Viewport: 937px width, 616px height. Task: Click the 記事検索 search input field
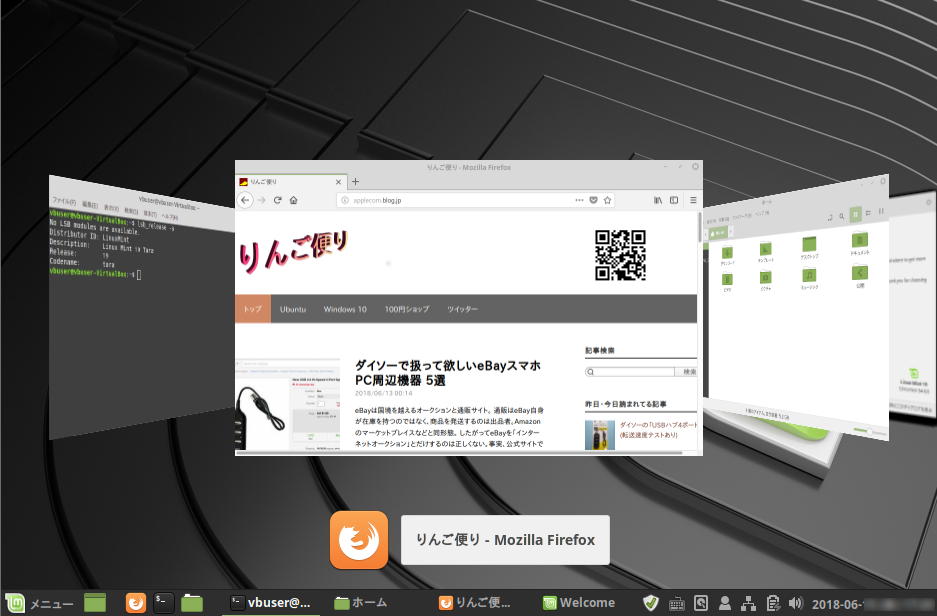pos(630,372)
